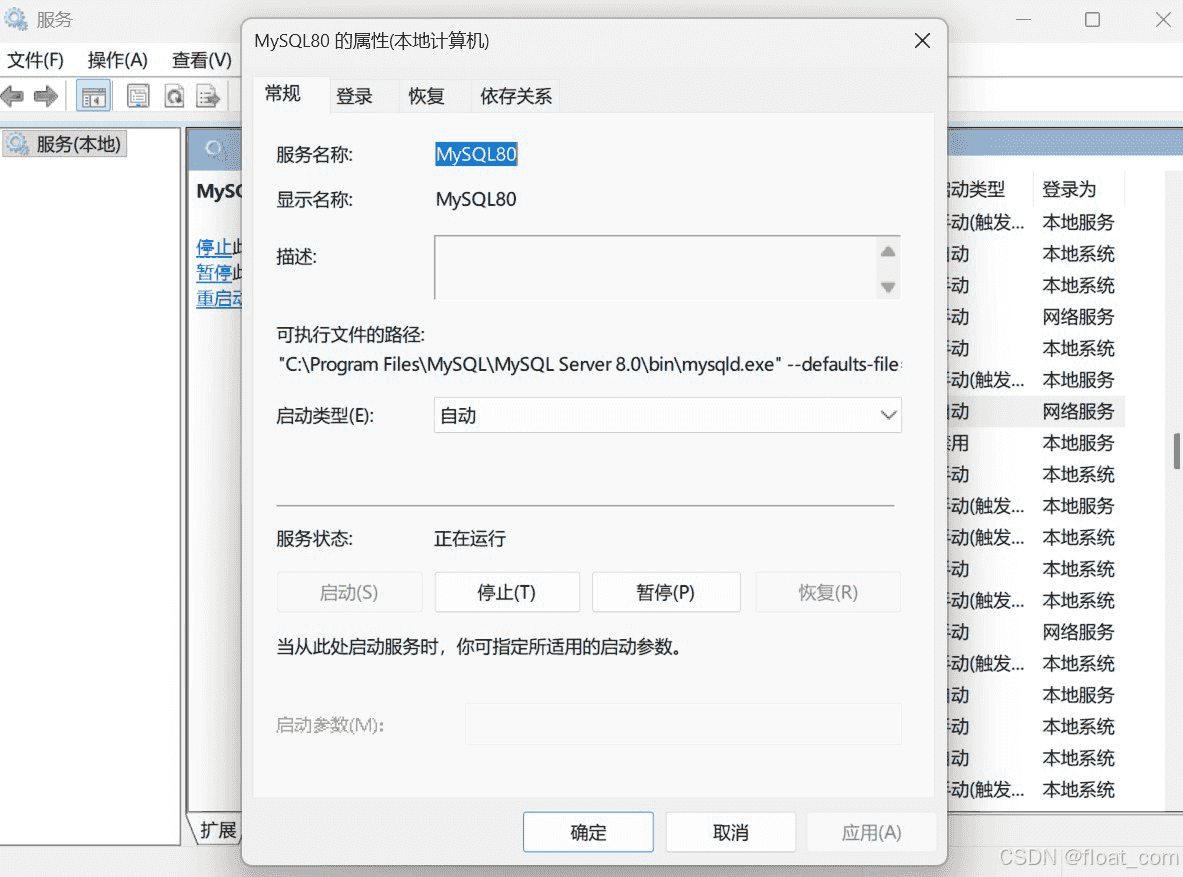The height and width of the screenshot is (877, 1183).
Task: Click the Services window scrollbar thumb
Action: [x=1176, y=451]
